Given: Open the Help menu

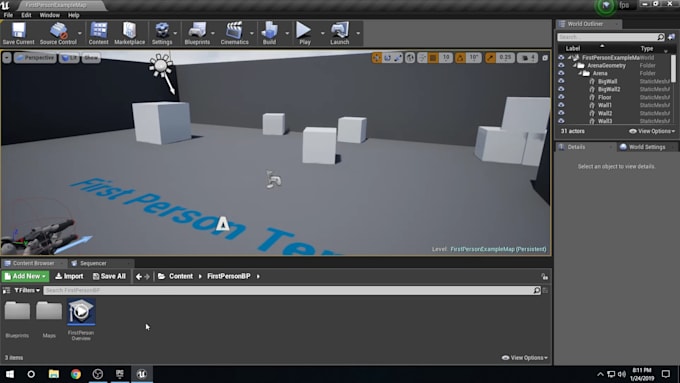Looking at the screenshot, I should [73, 15].
